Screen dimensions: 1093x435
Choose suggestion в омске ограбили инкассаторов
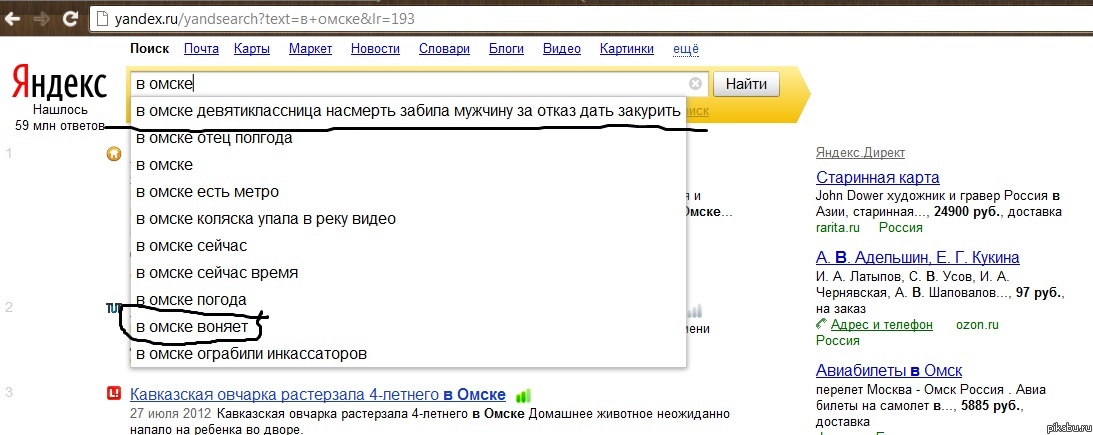coord(408,353)
